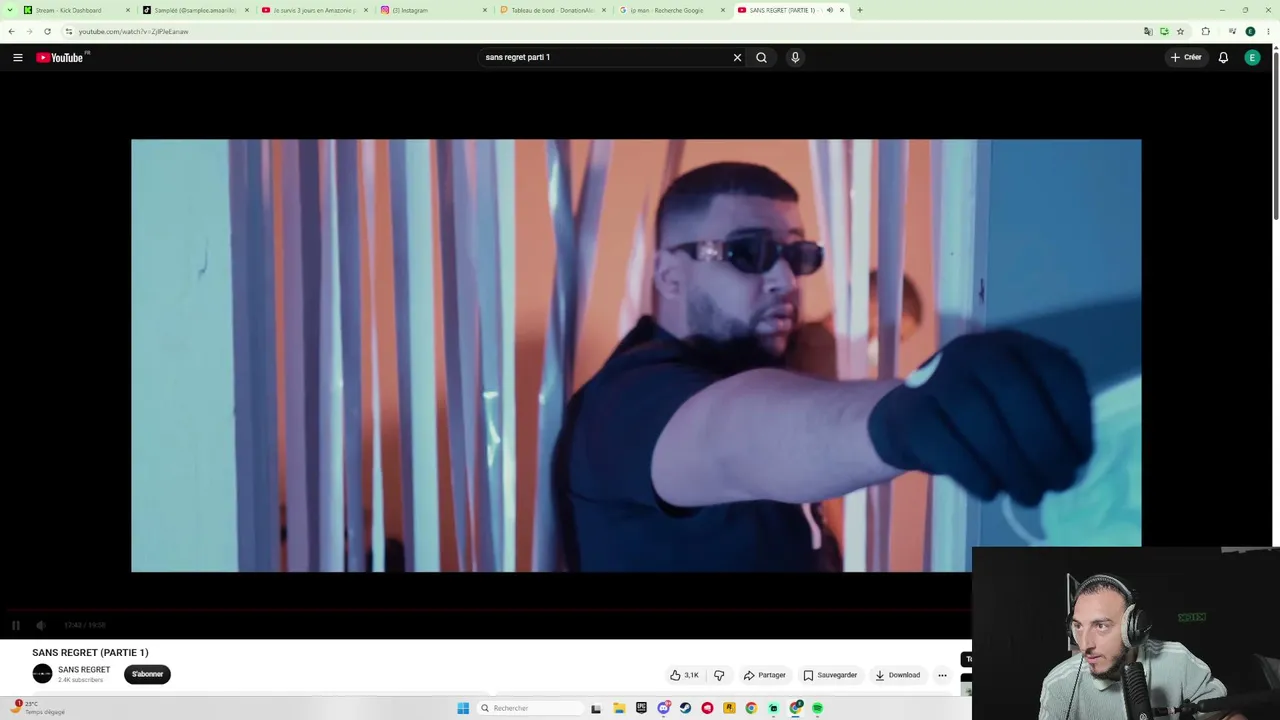Bookmark this page with the star
This screenshot has height=720, width=1280.
[x=1180, y=31]
